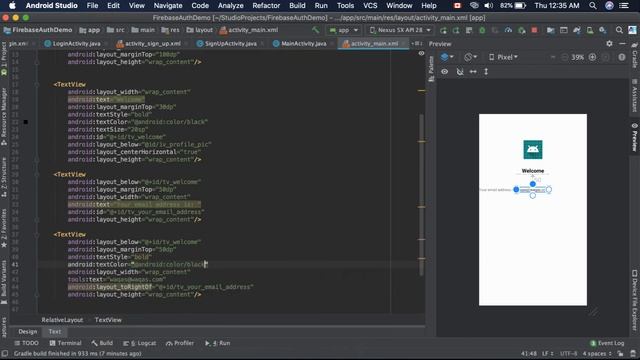Open Gradle tool window tab

coord(635,55)
